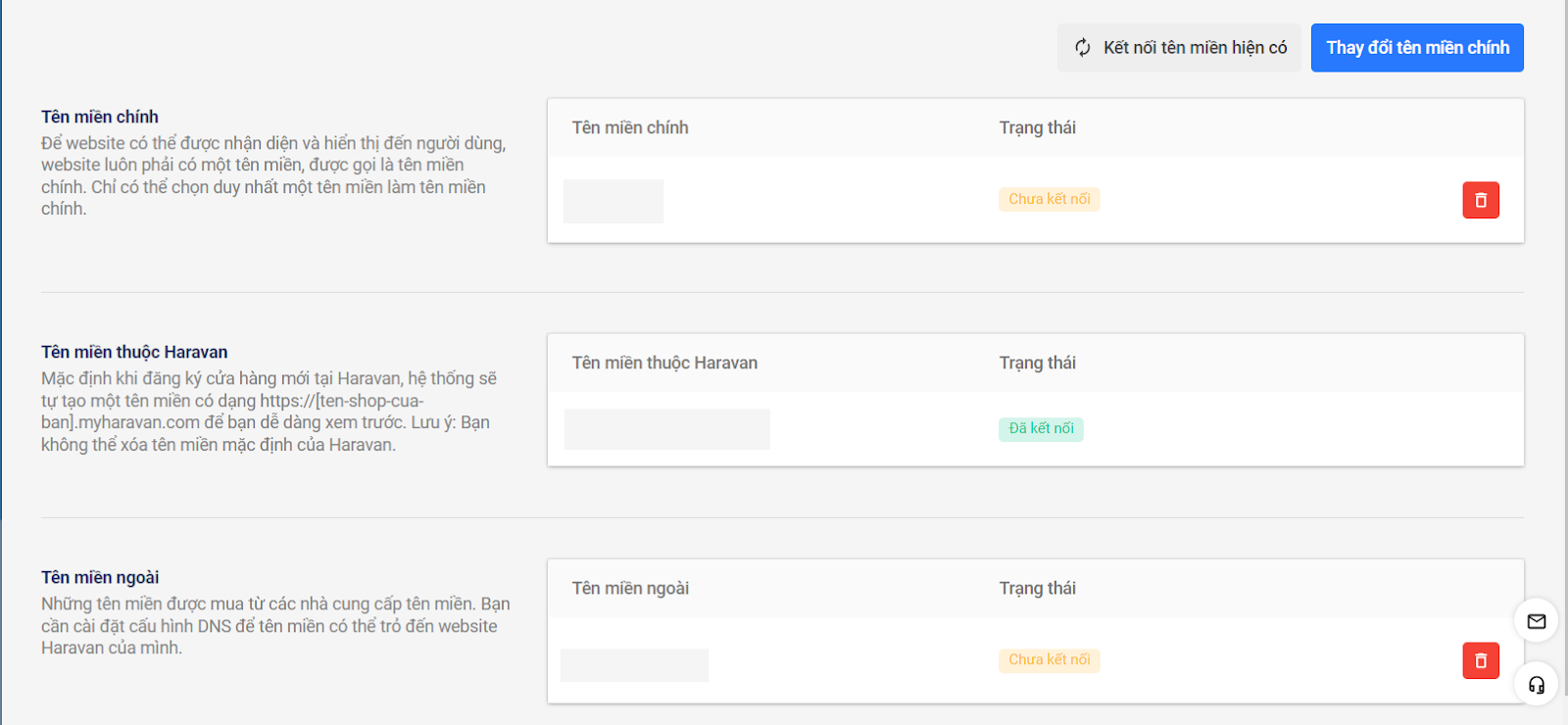Click the Tên miền ngoài table column header

click(x=630, y=588)
